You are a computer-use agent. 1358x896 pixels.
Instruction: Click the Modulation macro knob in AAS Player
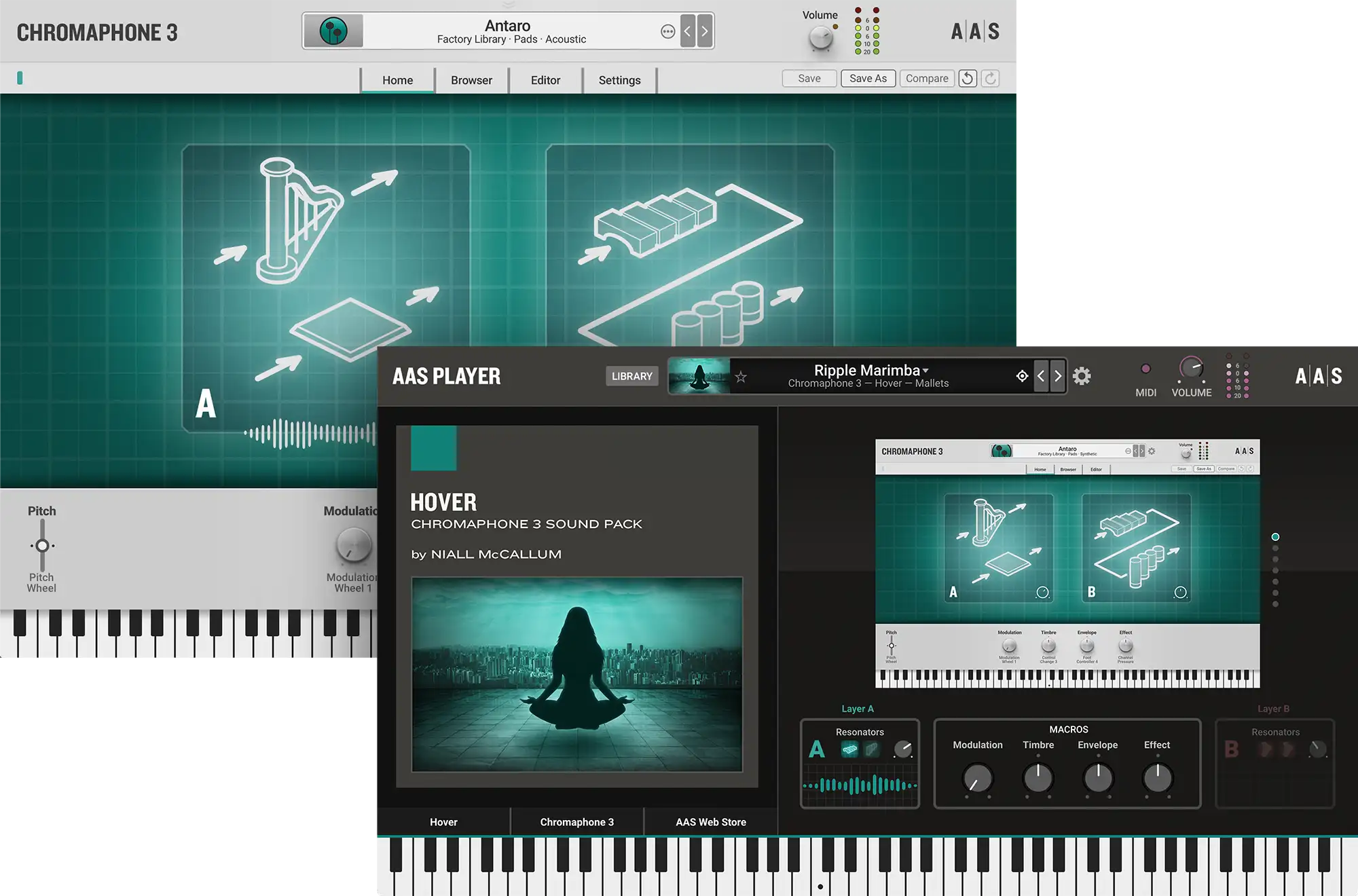pyautogui.click(x=978, y=779)
